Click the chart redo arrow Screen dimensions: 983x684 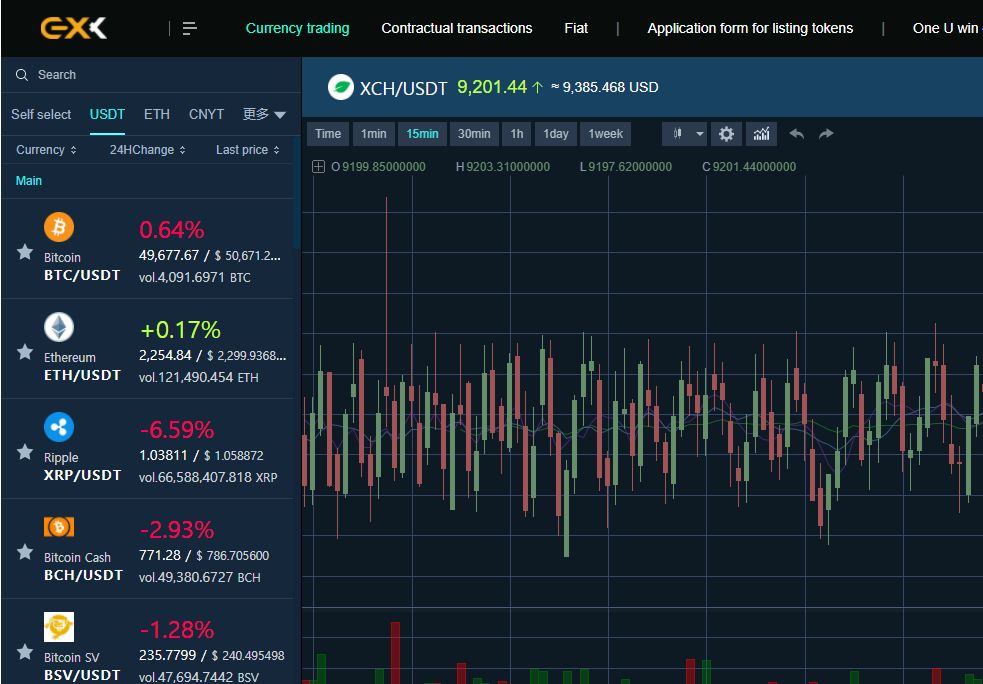coord(826,134)
